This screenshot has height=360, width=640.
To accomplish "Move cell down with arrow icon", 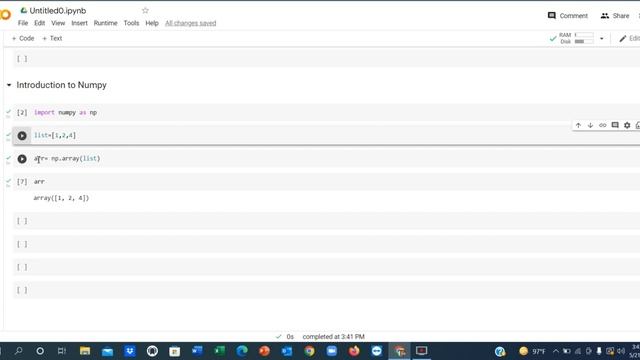I will pyautogui.click(x=590, y=125).
